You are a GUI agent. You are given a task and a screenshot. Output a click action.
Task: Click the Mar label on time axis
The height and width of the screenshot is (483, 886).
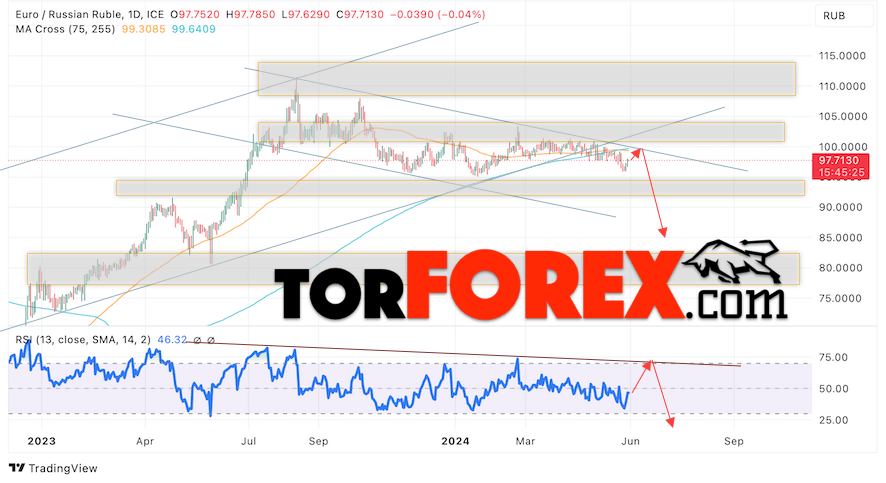(x=525, y=441)
